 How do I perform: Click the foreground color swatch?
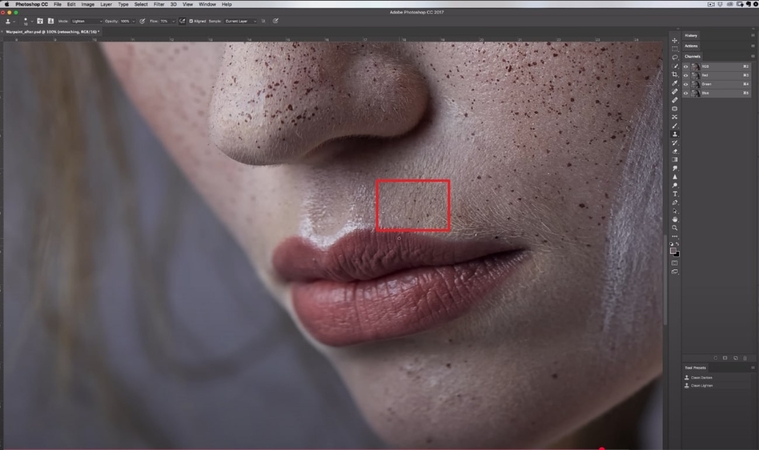pos(673,251)
